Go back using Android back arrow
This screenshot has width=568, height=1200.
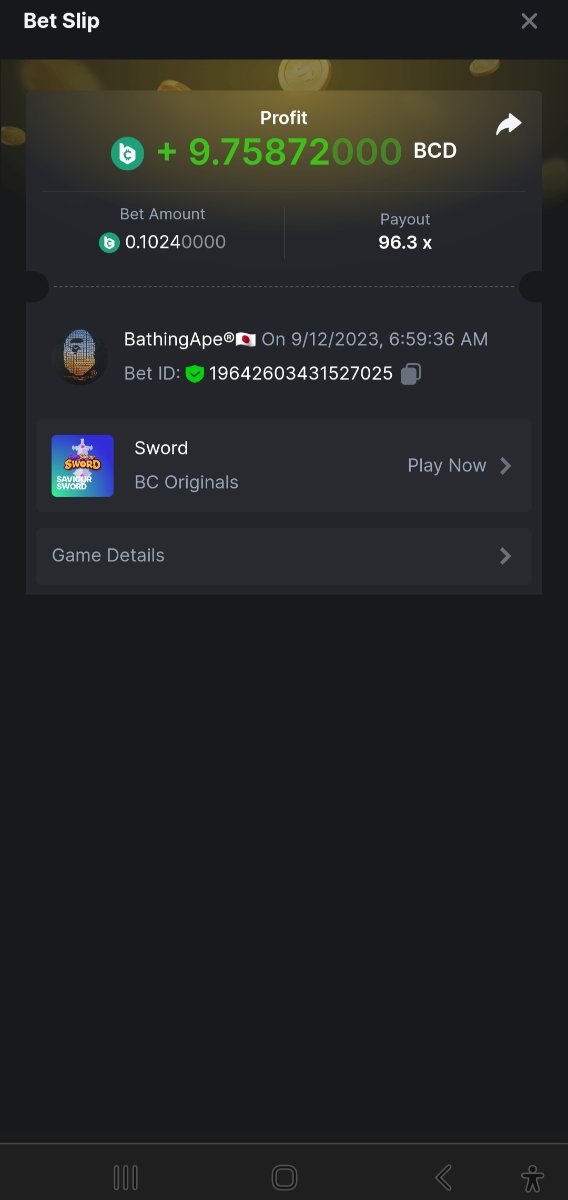(444, 1177)
